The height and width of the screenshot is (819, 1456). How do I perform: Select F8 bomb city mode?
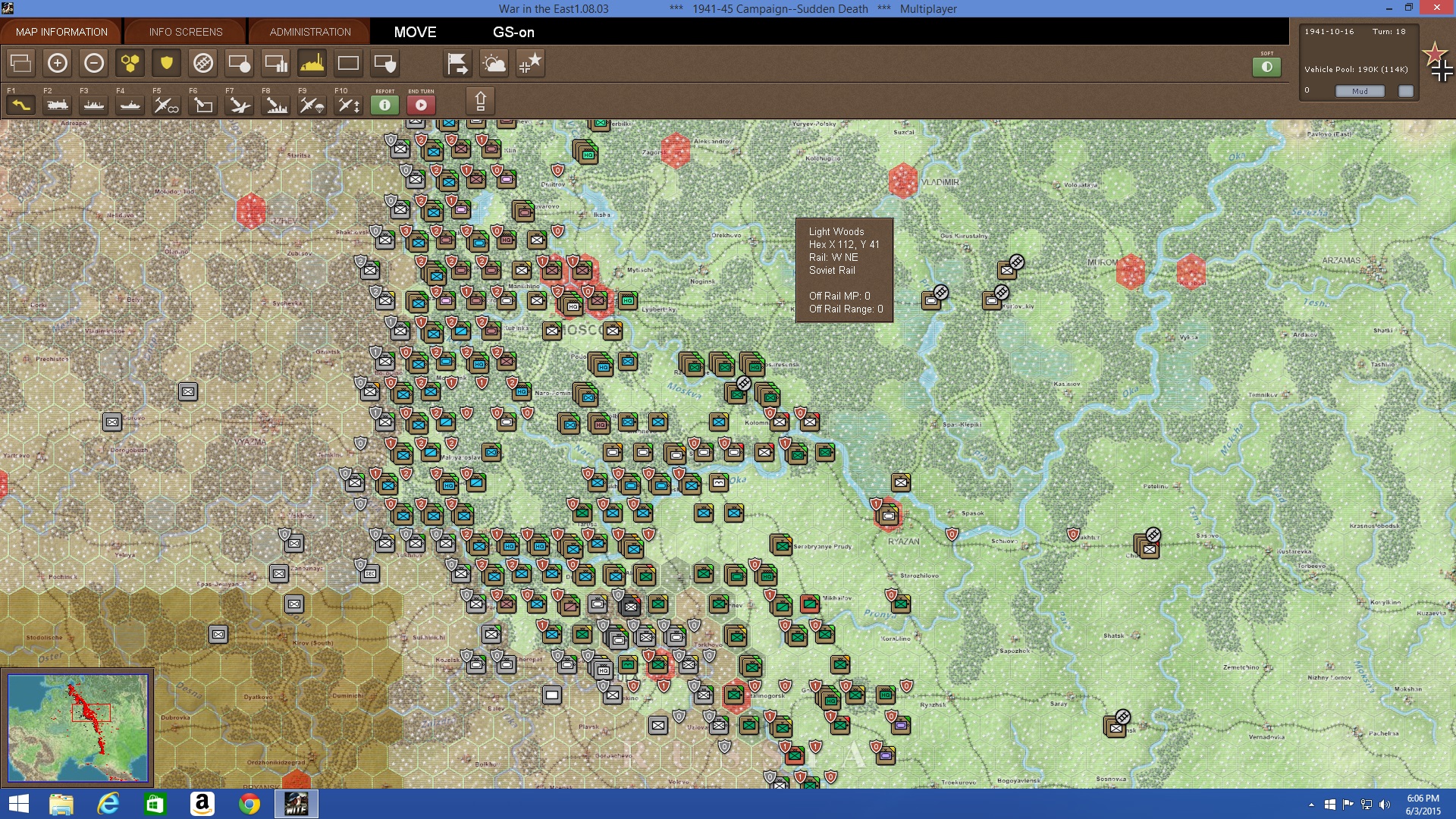click(x=275, y=105)
